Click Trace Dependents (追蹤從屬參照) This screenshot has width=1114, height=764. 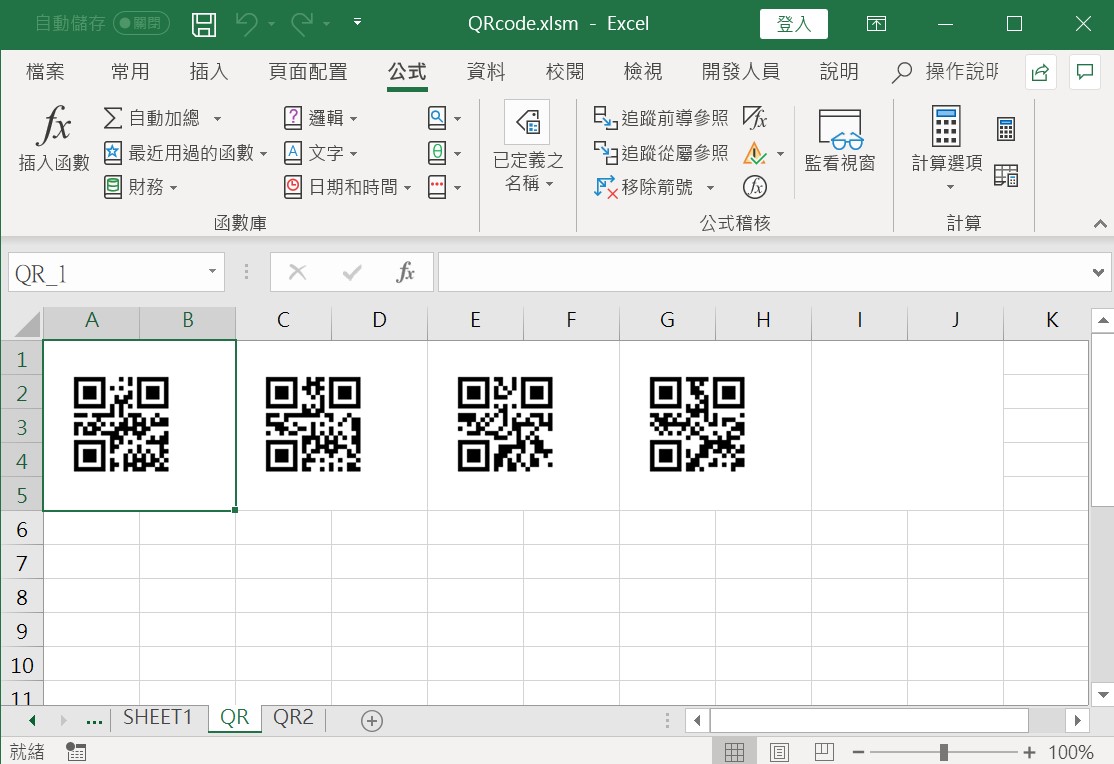(661, 153)
